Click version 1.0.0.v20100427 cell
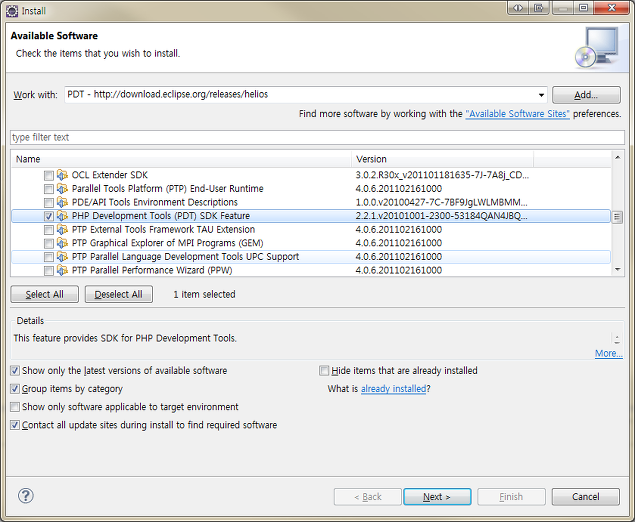 tap(441, 202)
